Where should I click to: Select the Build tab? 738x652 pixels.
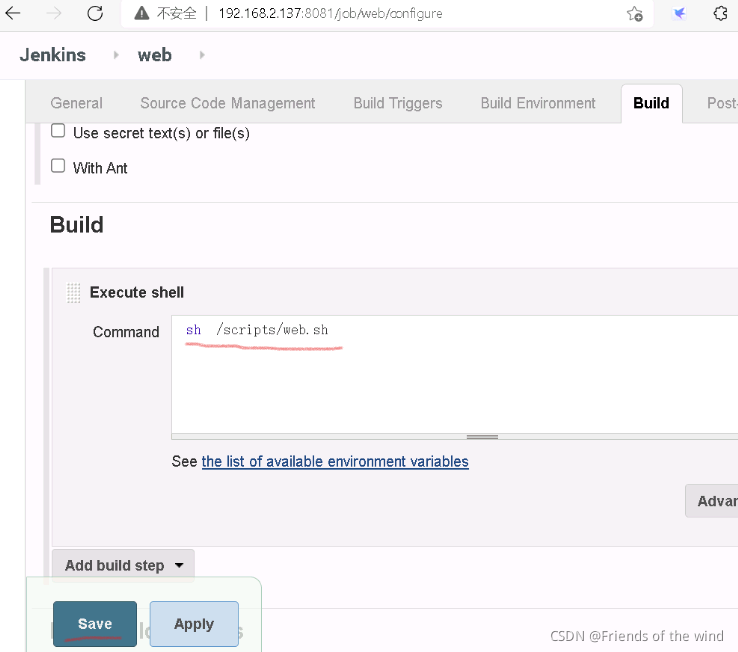coord(651,103)
